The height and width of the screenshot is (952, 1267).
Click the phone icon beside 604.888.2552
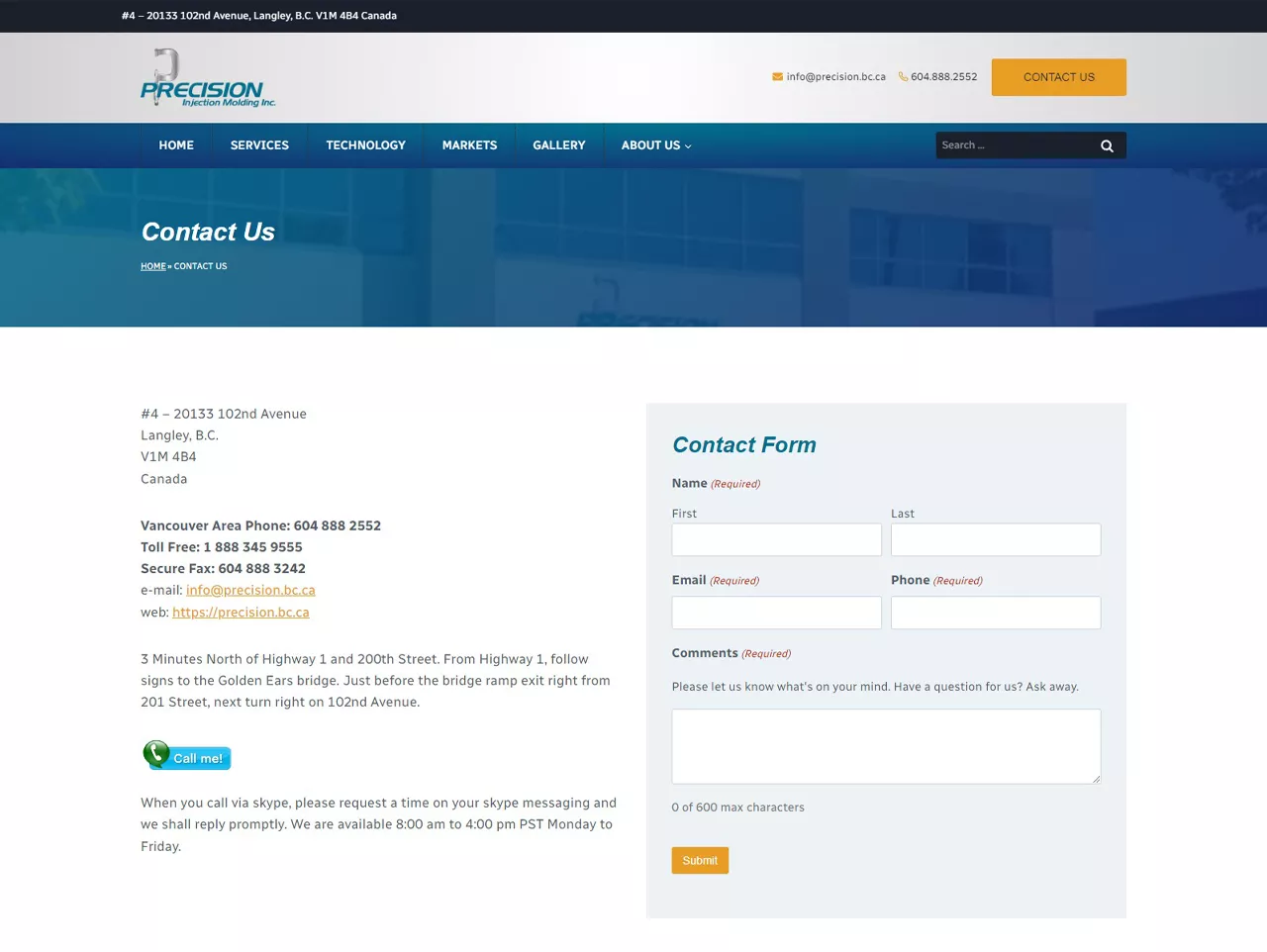903,77
